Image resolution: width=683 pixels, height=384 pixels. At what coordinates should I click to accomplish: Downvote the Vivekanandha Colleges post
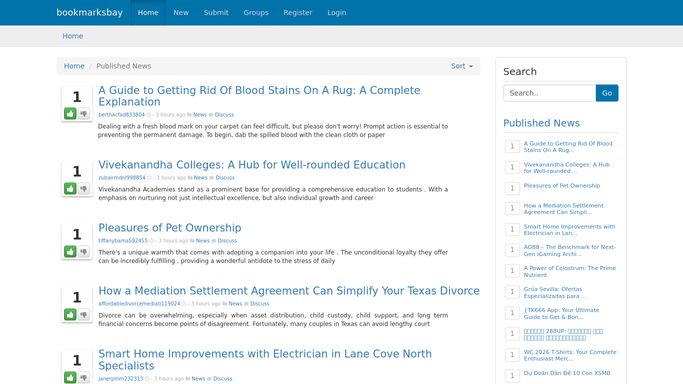pyautogui.click(x=84, y=189)
